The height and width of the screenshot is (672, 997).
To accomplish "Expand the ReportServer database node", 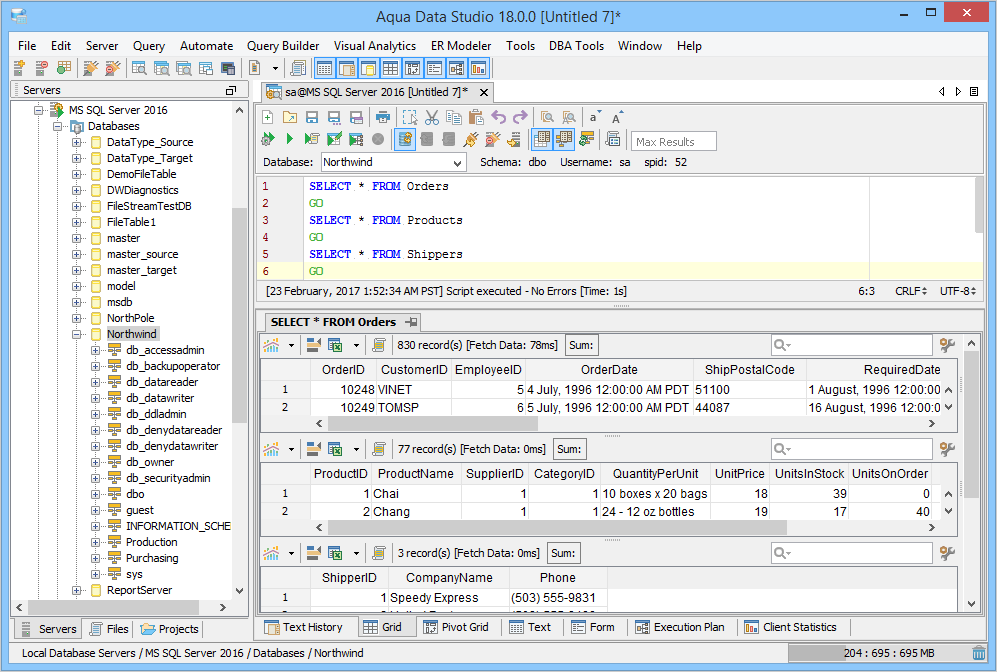I will (78, 590).
